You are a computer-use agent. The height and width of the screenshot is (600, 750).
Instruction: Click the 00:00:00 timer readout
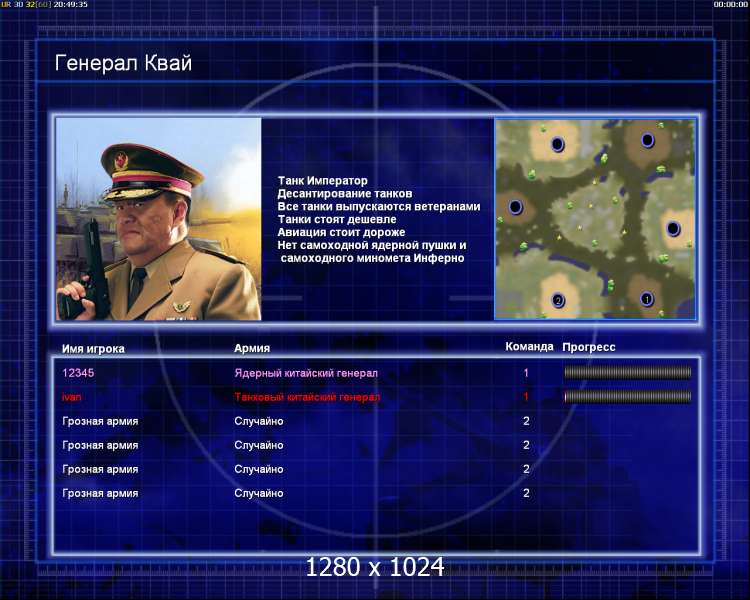[x=730, y=4]
